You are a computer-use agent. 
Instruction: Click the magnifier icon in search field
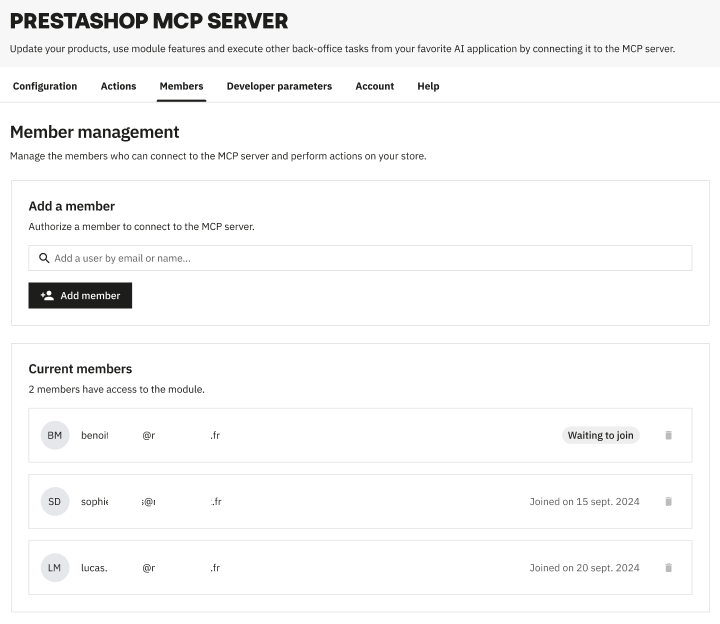click(44, 258)
